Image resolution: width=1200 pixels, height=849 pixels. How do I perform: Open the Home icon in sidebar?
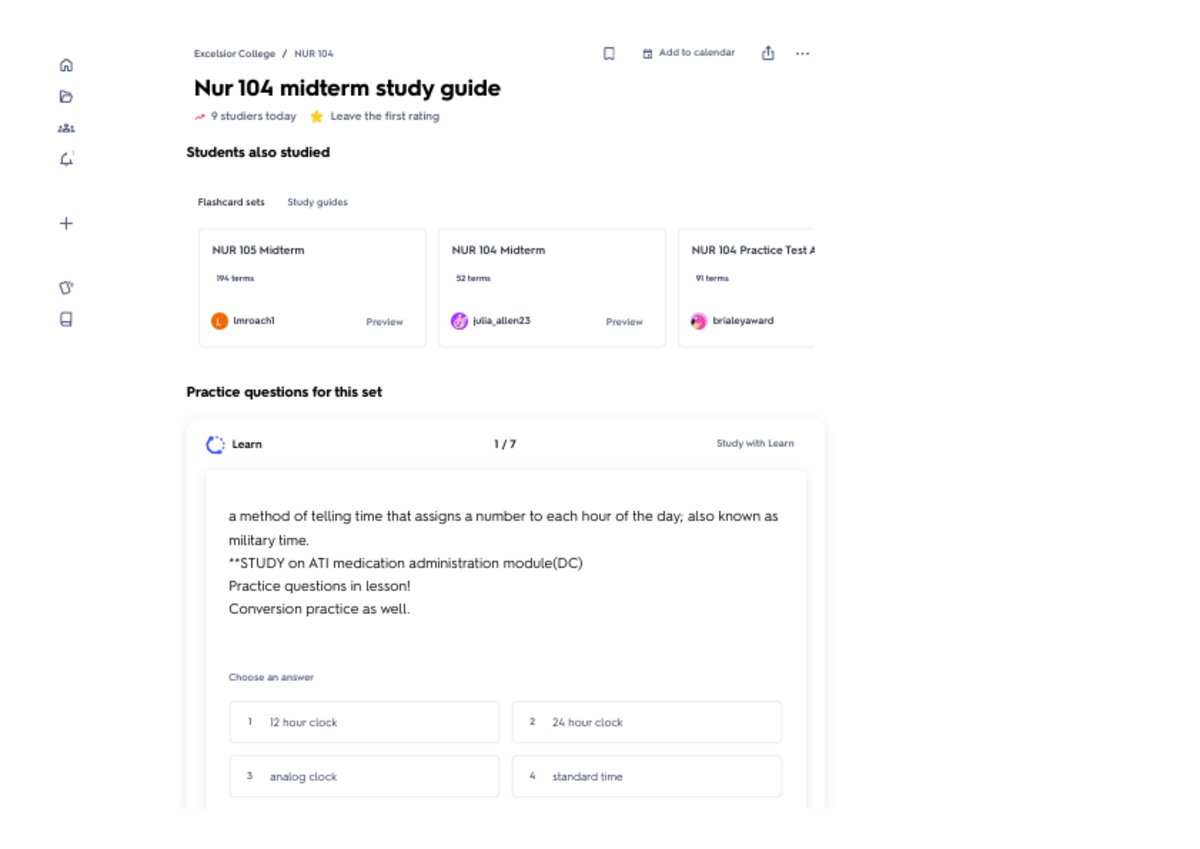click(66, 65)
